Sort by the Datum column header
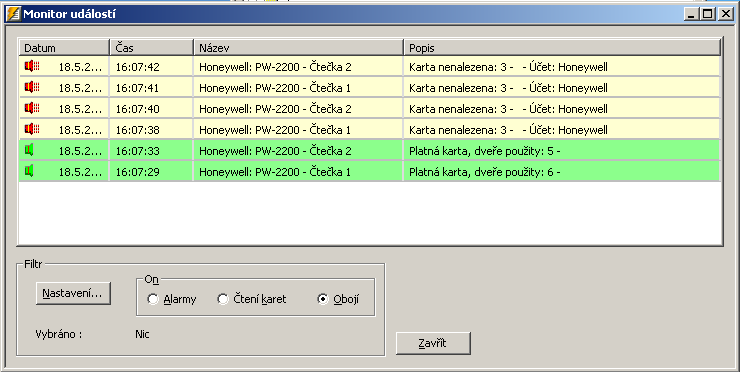The image size is (740, 374). pos(64,48)
